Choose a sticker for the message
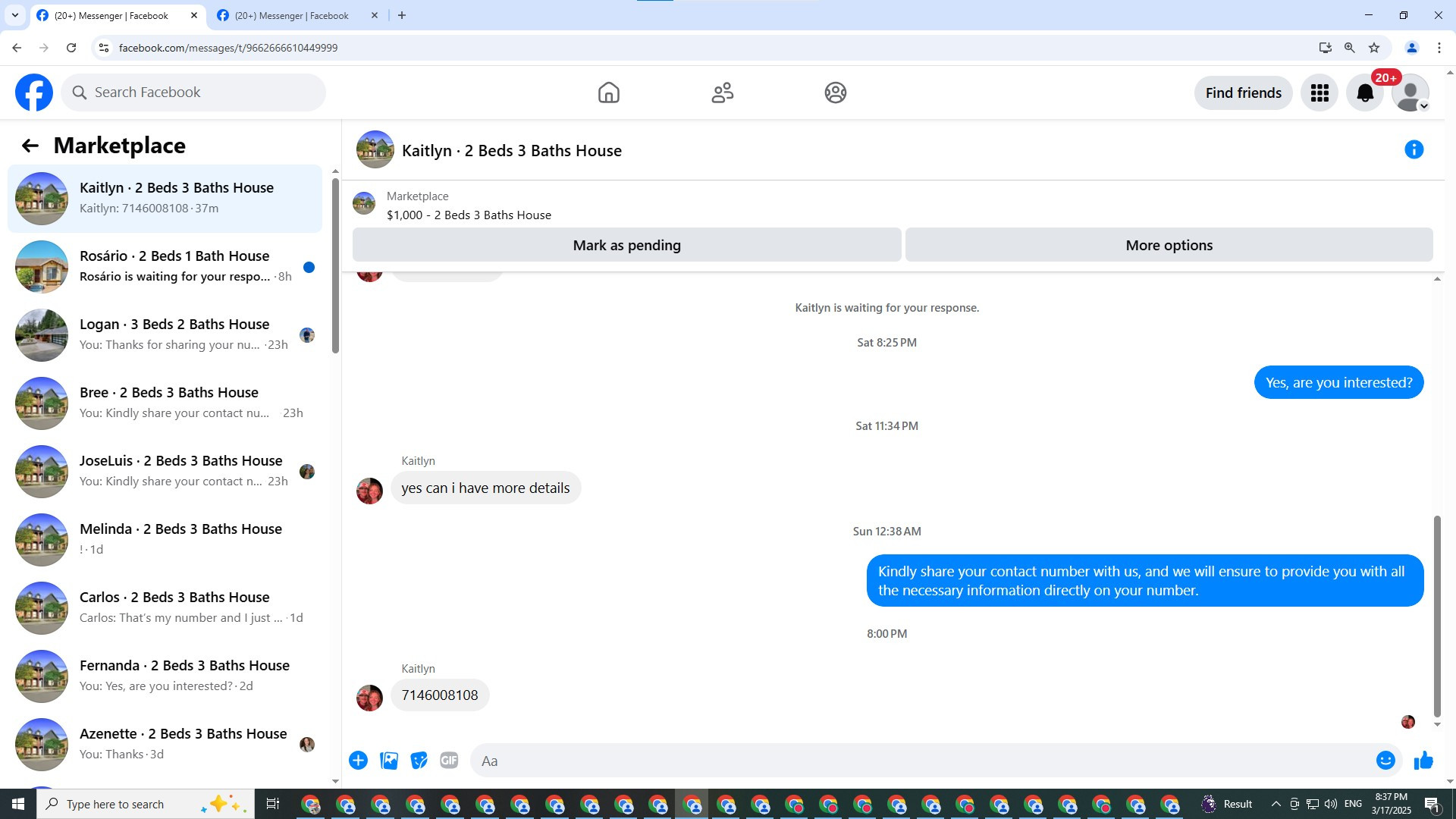The image size is (1456, 819). (x=419, y=761)
